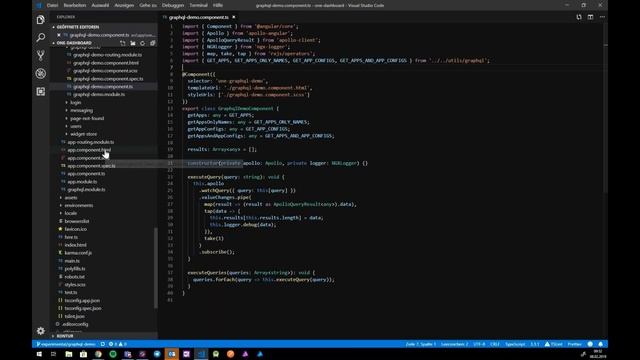Open notifications bell in status bar
This screenshot has width=640, height=360.
600,344
